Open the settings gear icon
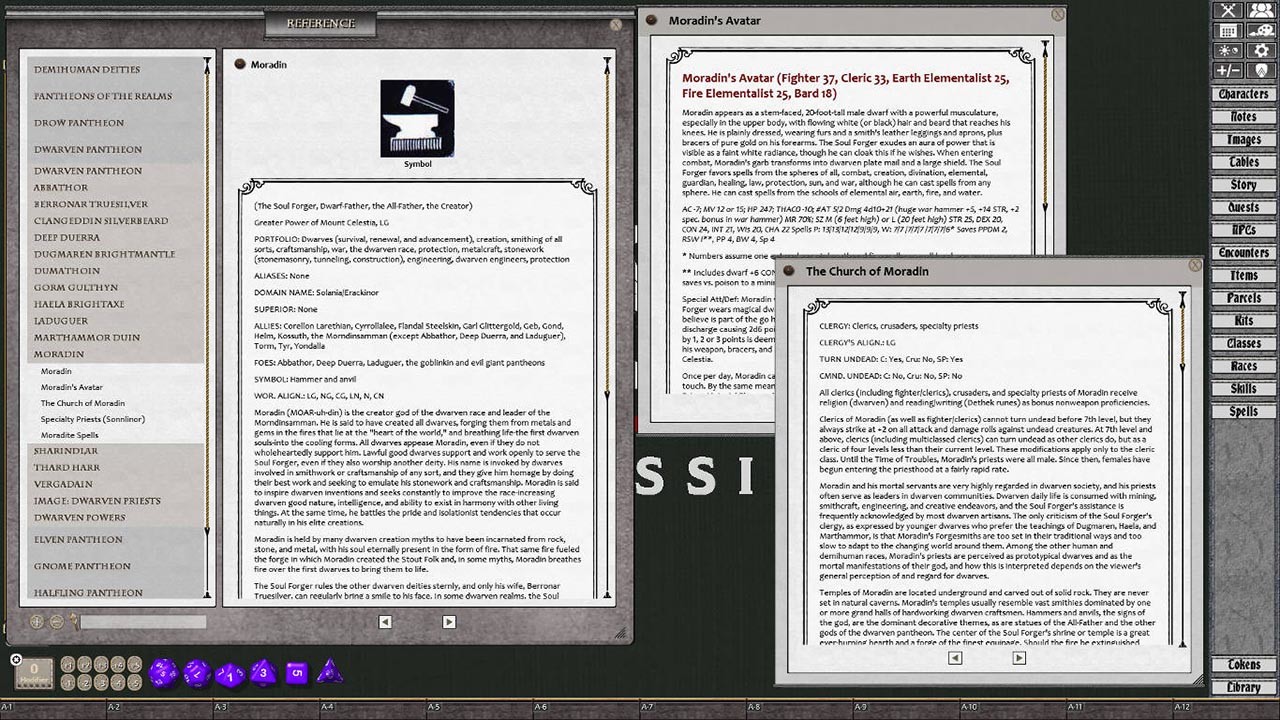 coord(1261,50)
